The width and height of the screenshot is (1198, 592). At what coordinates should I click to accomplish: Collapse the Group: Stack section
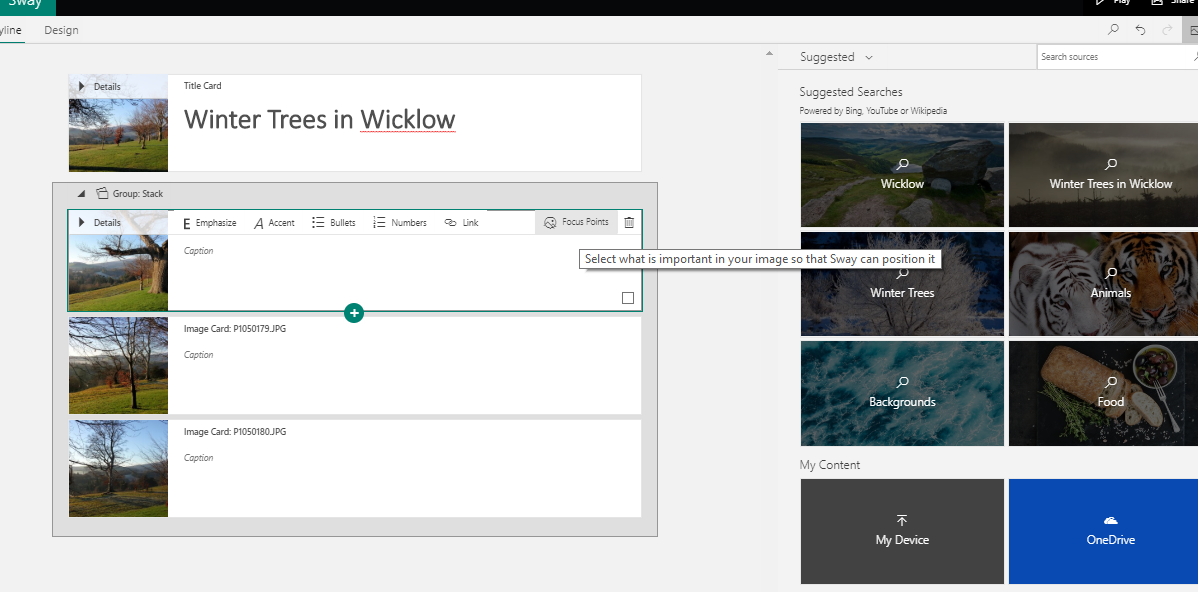[x=81, y=194]
